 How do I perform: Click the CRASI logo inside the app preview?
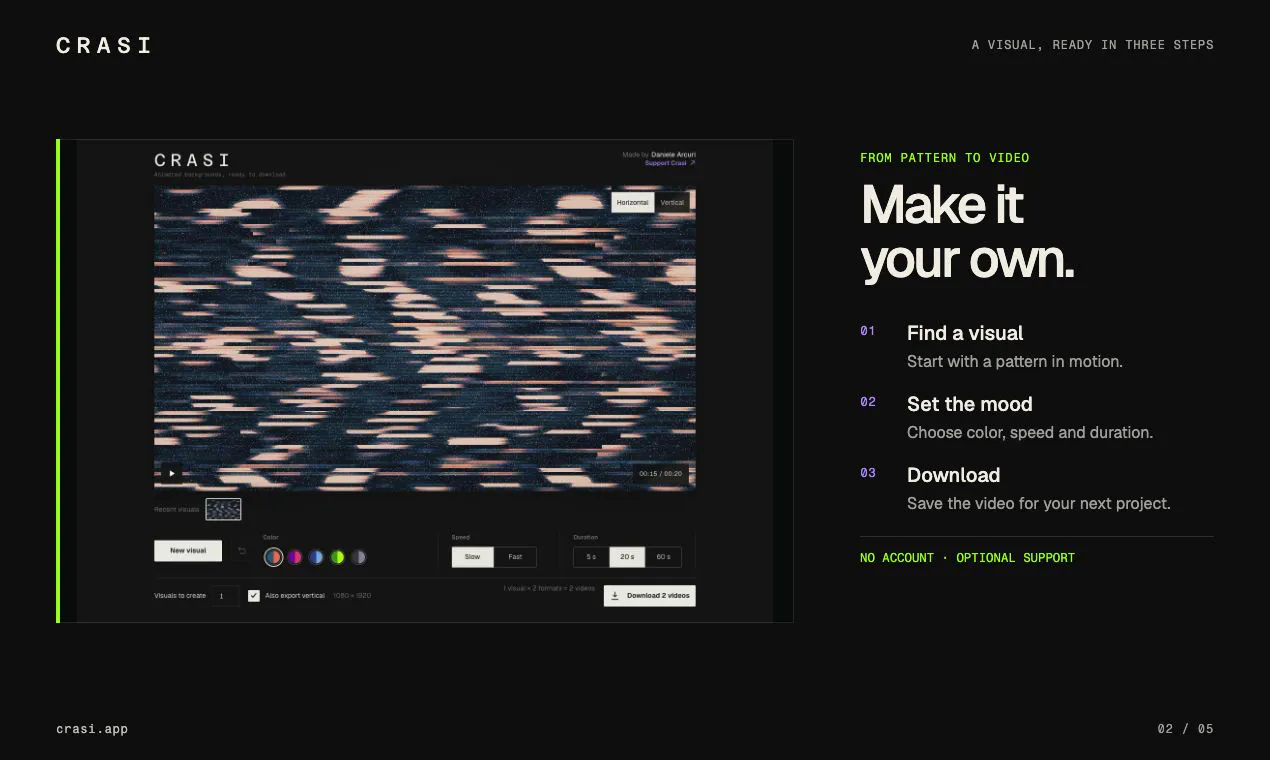click(192, 160)
